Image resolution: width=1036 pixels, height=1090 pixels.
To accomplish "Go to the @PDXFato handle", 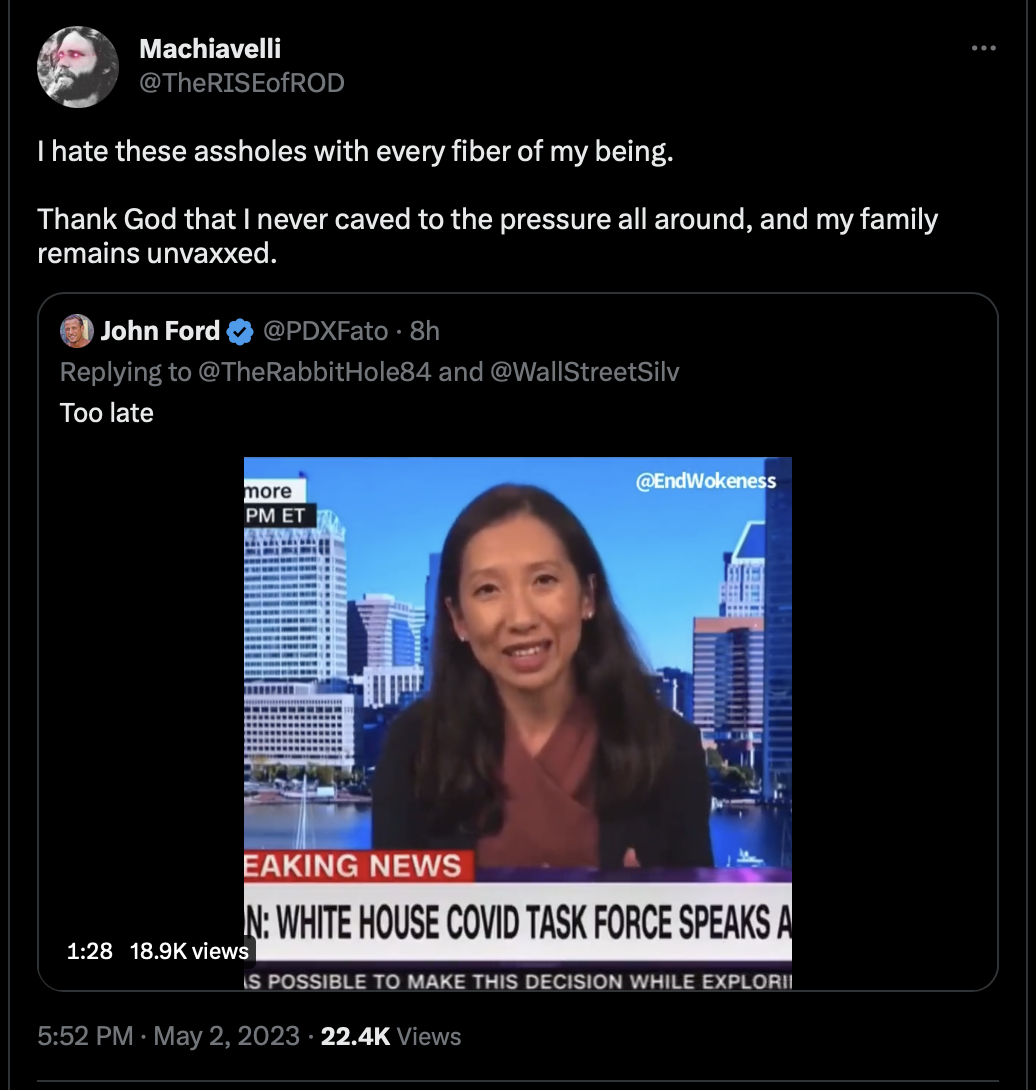I will (x=325, y=331).
